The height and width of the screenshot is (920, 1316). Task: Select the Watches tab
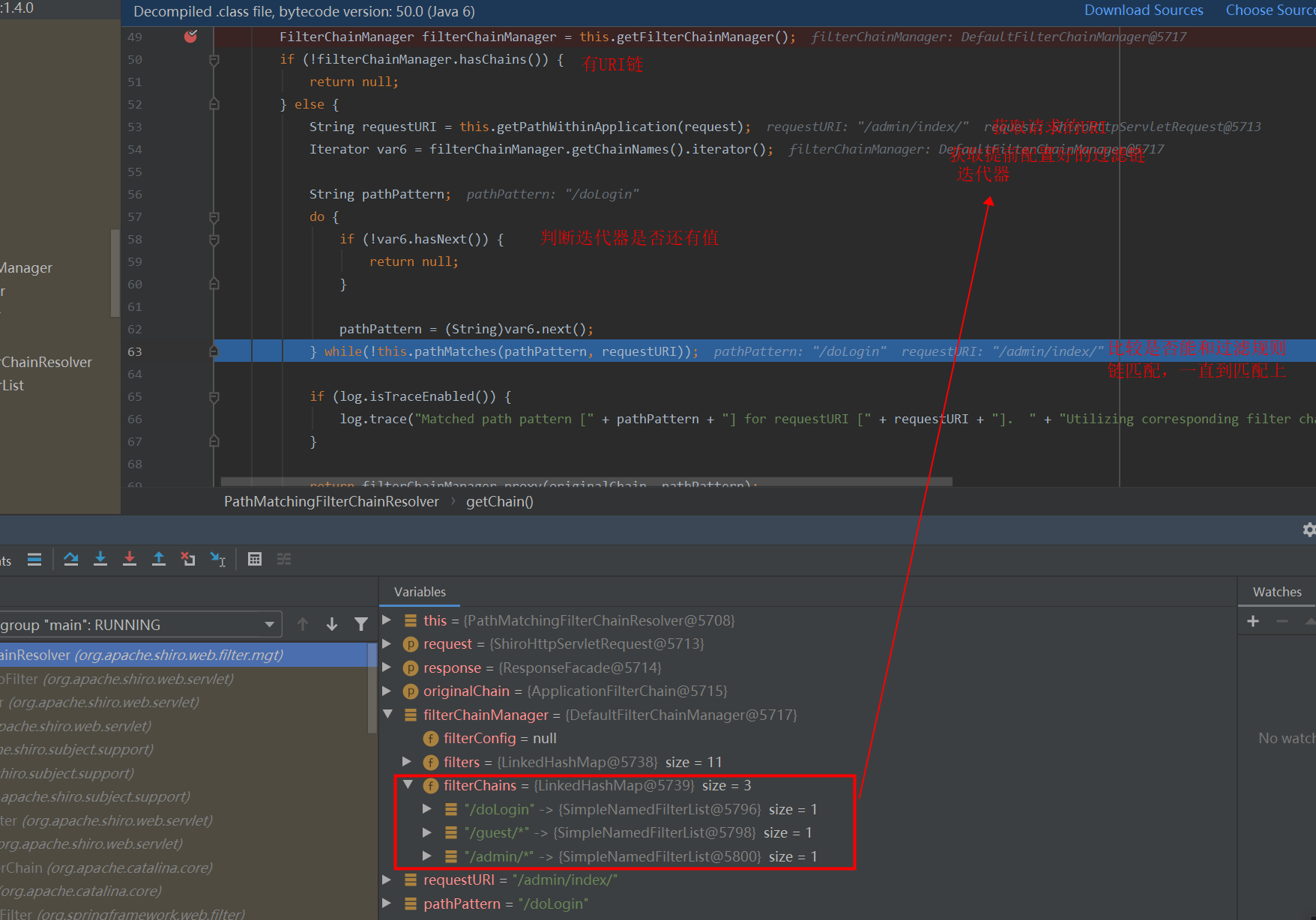coord(1277,592)
